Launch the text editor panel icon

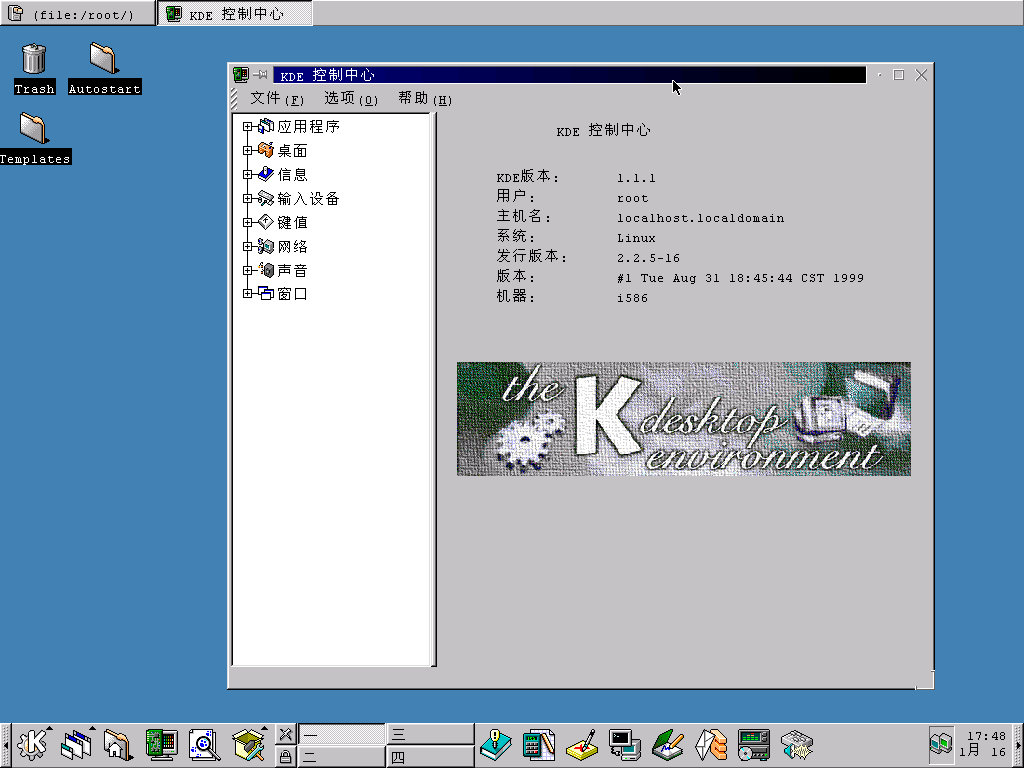click(668, 744)
